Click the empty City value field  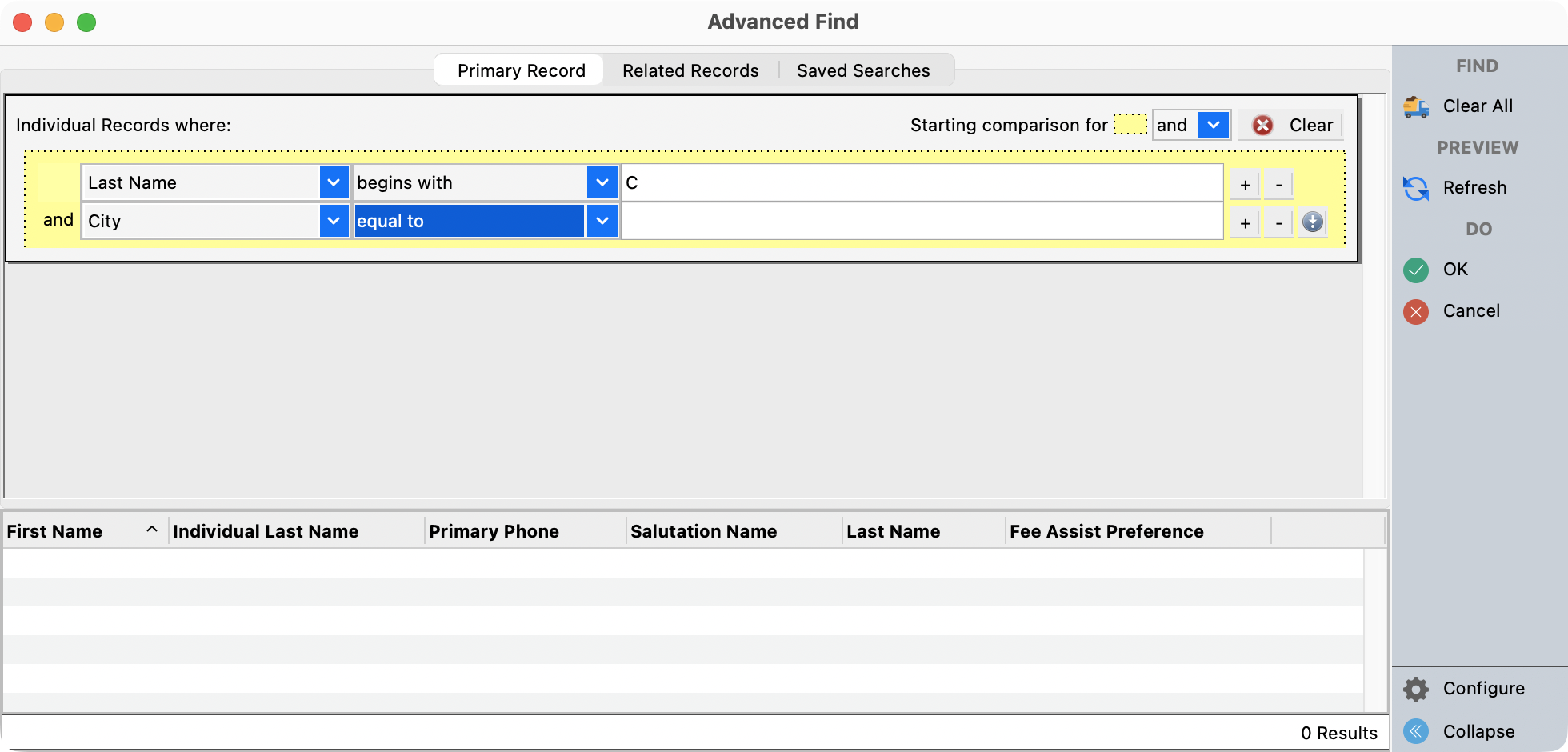pyautogui.click(x=922, y=221)
